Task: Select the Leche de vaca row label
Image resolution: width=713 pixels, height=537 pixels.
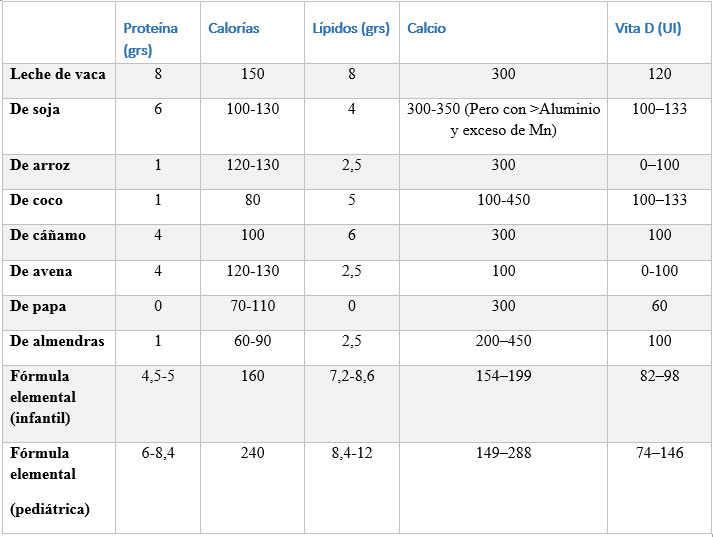Action: [x=58, y=75]
